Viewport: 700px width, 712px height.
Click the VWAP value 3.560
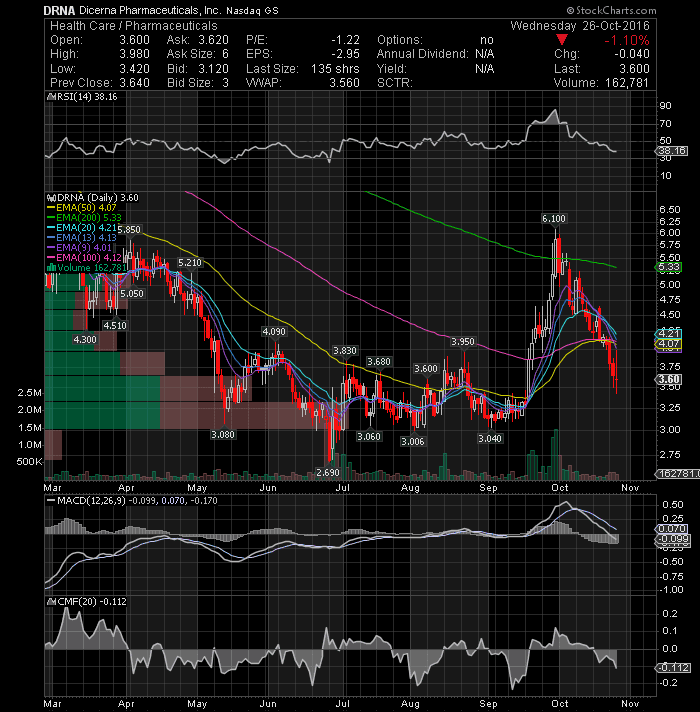(345, 83)
